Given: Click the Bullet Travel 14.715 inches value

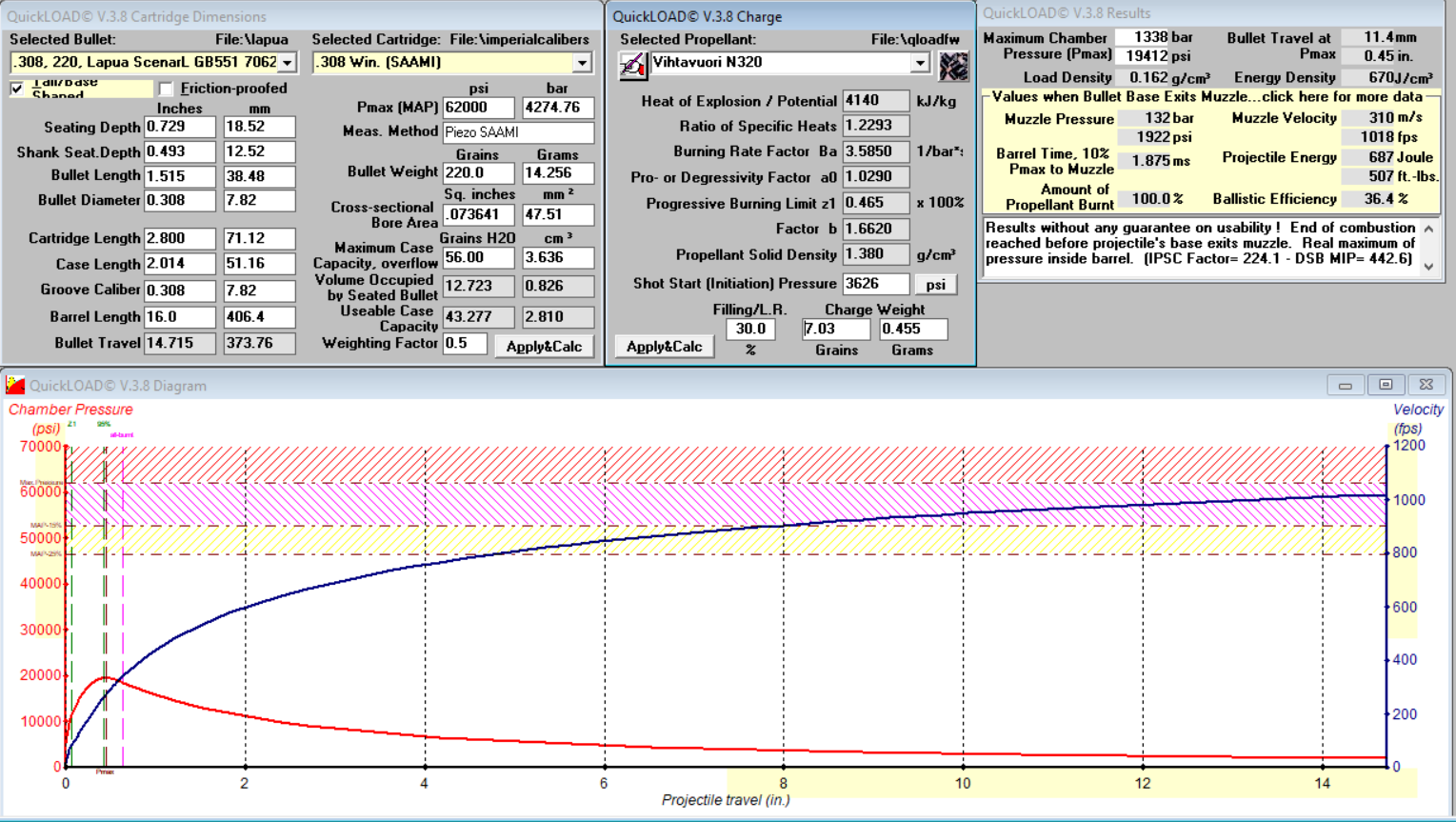Looking at the screenshot, I should 180,343.
